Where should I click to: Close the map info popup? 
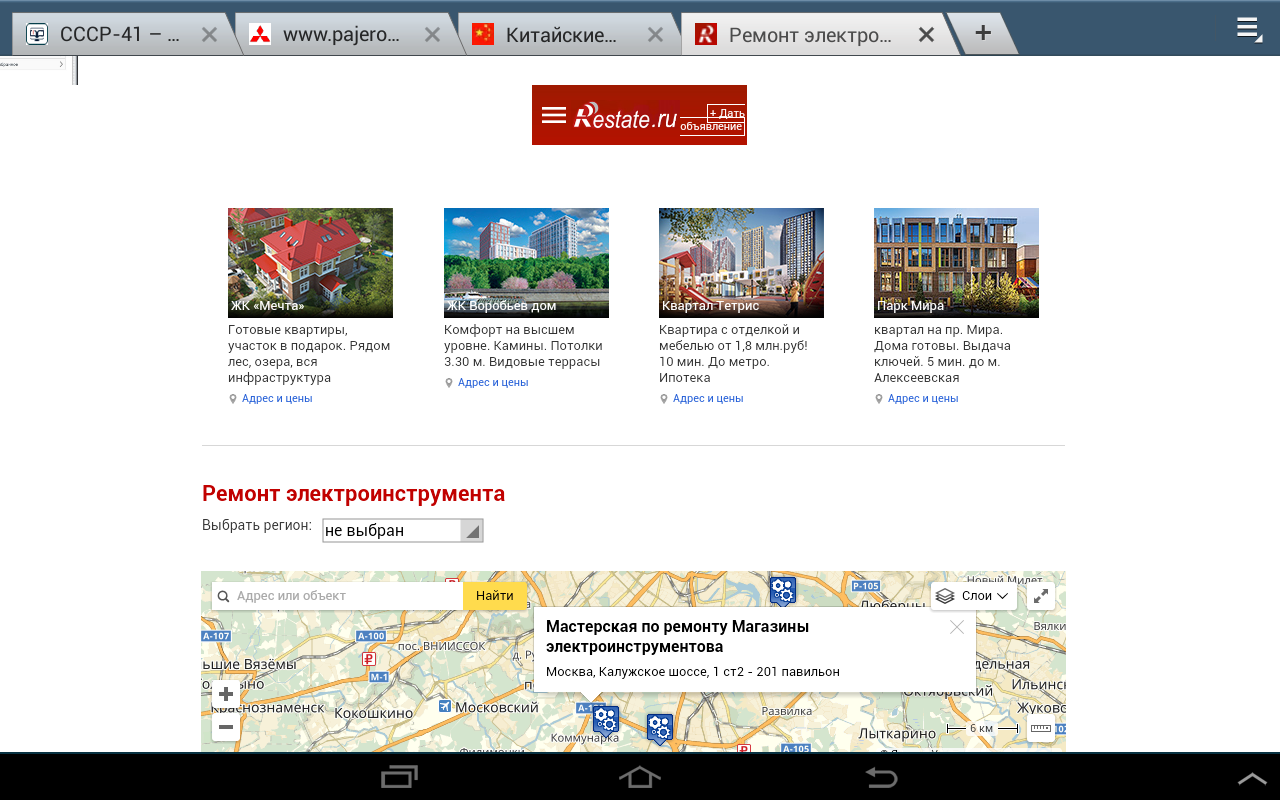tap(956, 627)
